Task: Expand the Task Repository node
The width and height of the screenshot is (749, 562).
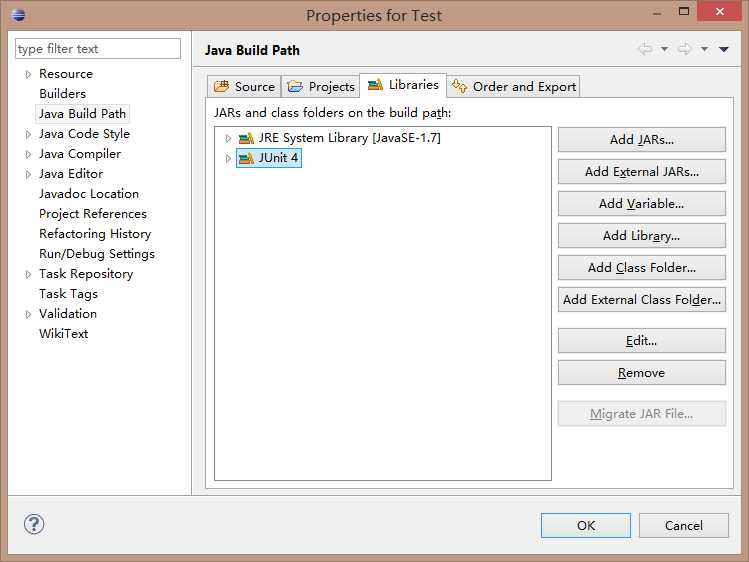Action: coord(28,274)
